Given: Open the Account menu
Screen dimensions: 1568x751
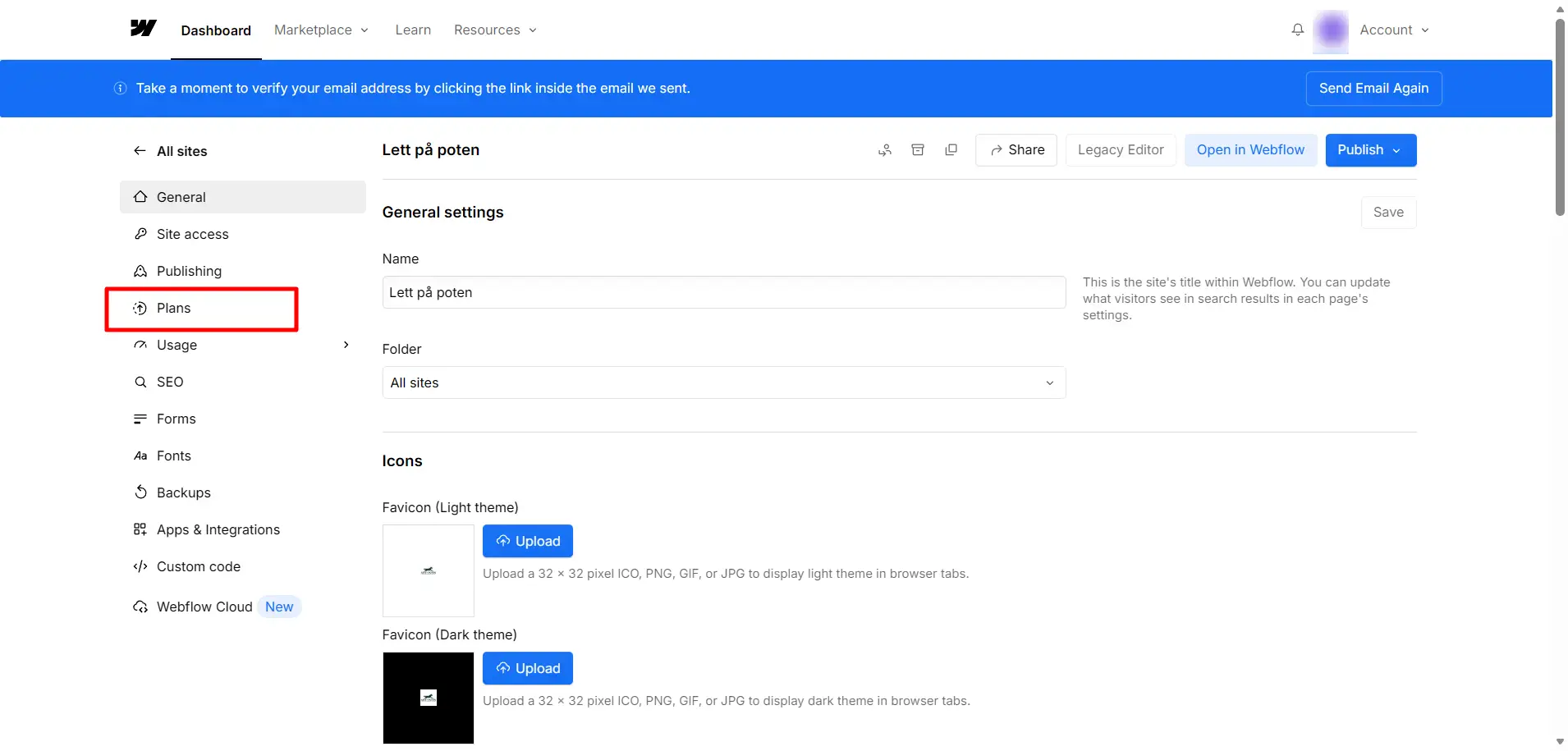Looking at the screenshot, I should [1393, 30].
